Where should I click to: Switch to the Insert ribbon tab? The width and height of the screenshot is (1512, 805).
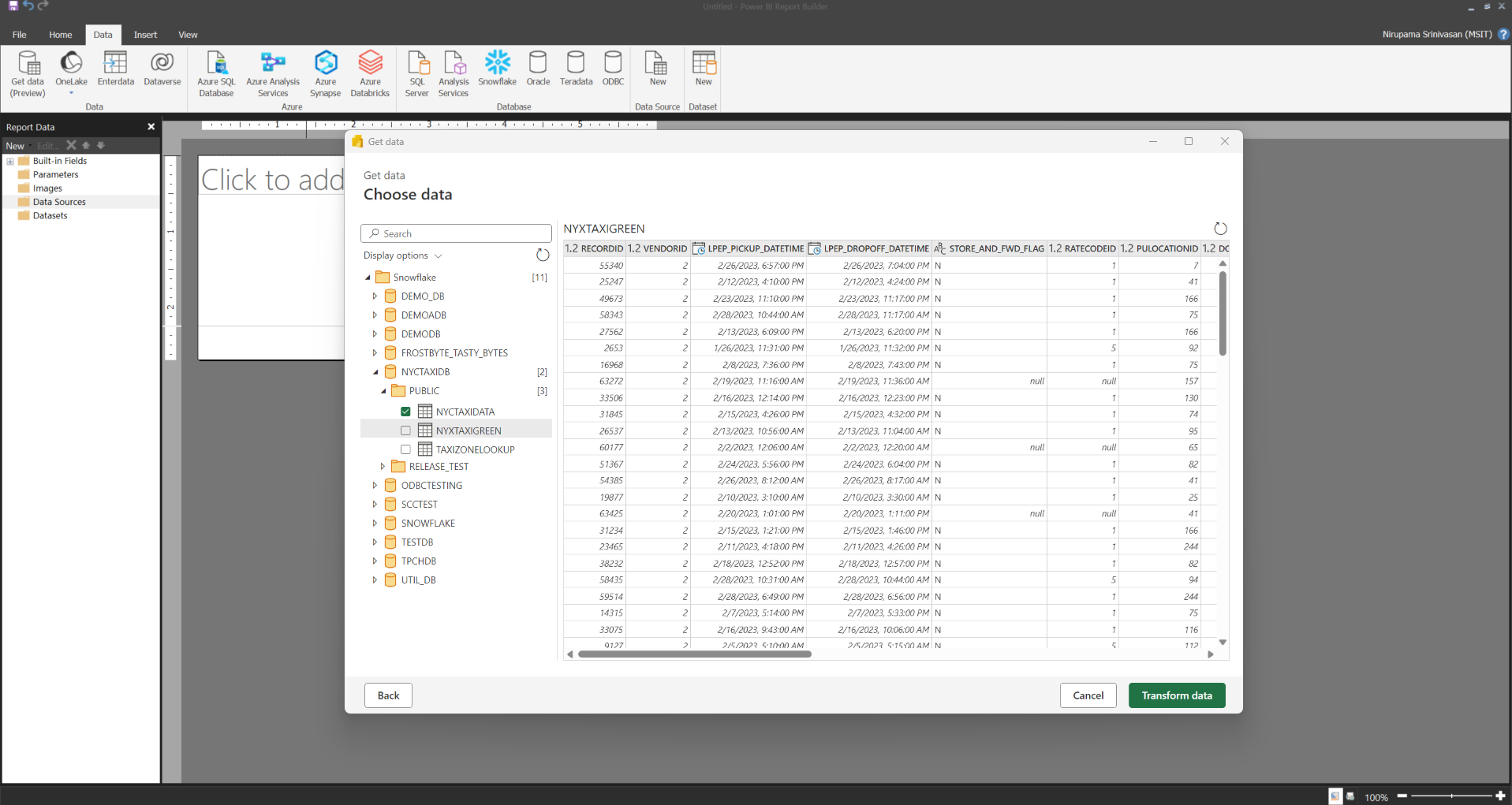point(145,35)
